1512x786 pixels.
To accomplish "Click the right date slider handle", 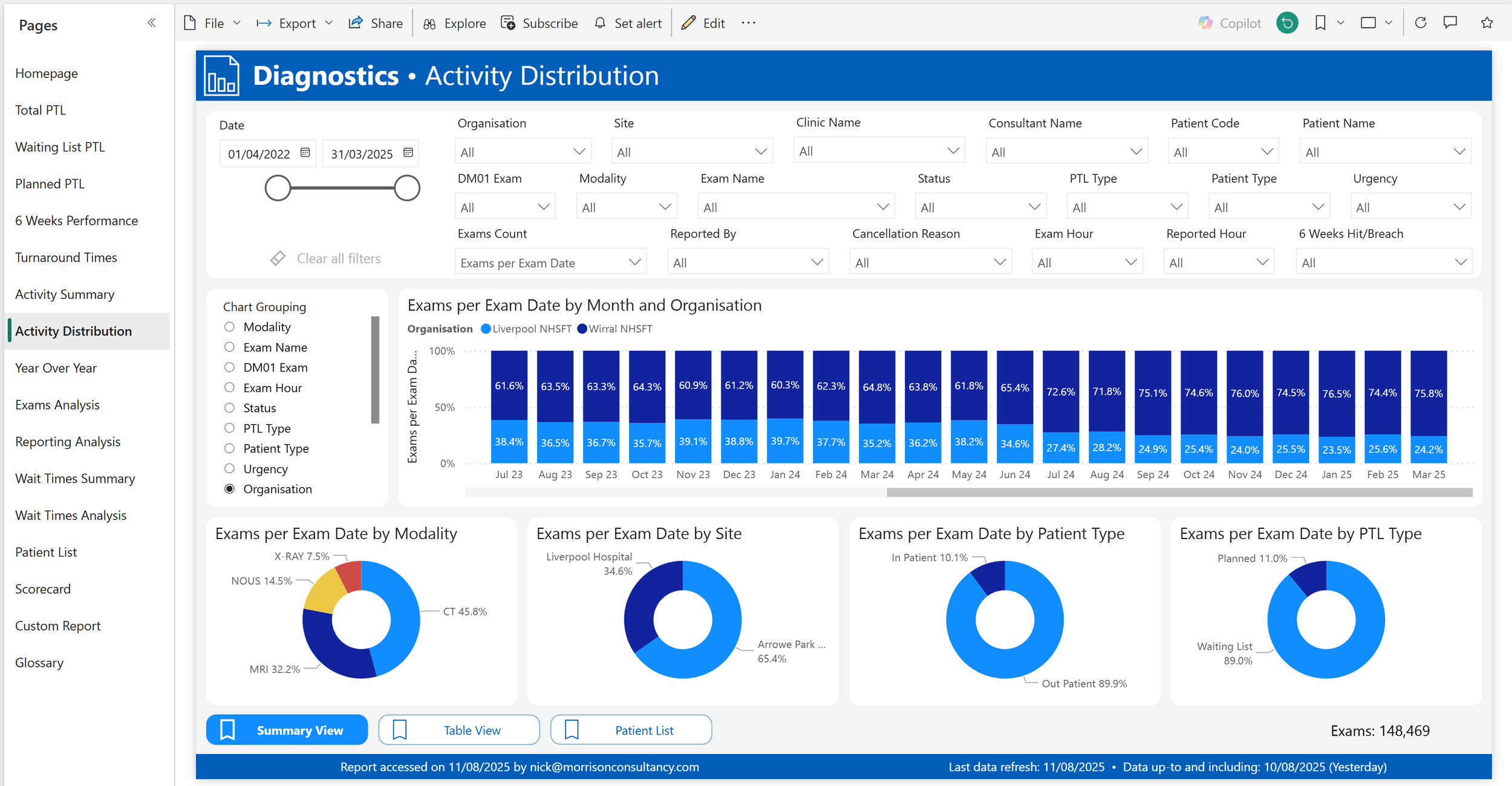I will [x=407, y=188].
